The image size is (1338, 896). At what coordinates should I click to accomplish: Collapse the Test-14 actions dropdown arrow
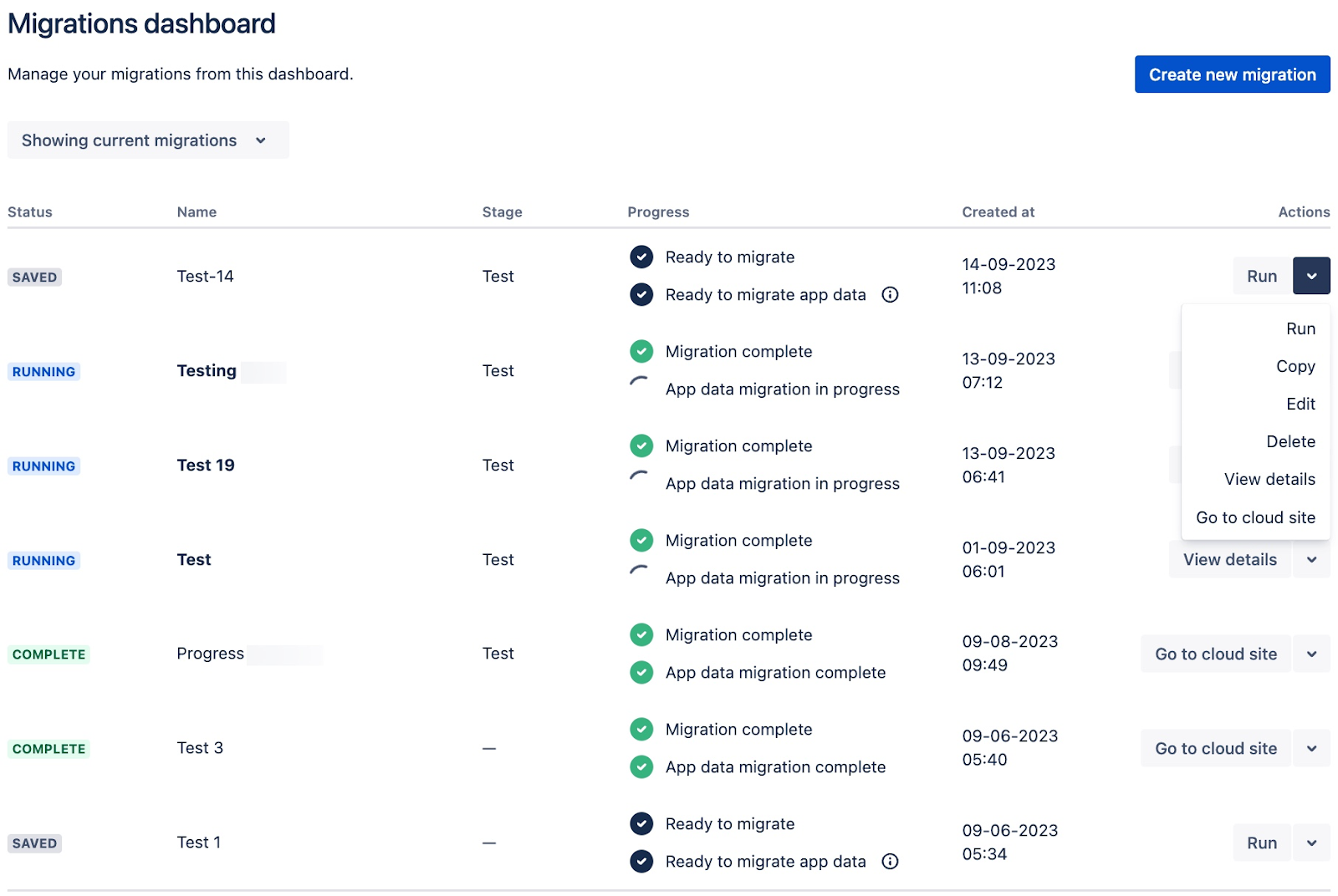(1311, 276)
